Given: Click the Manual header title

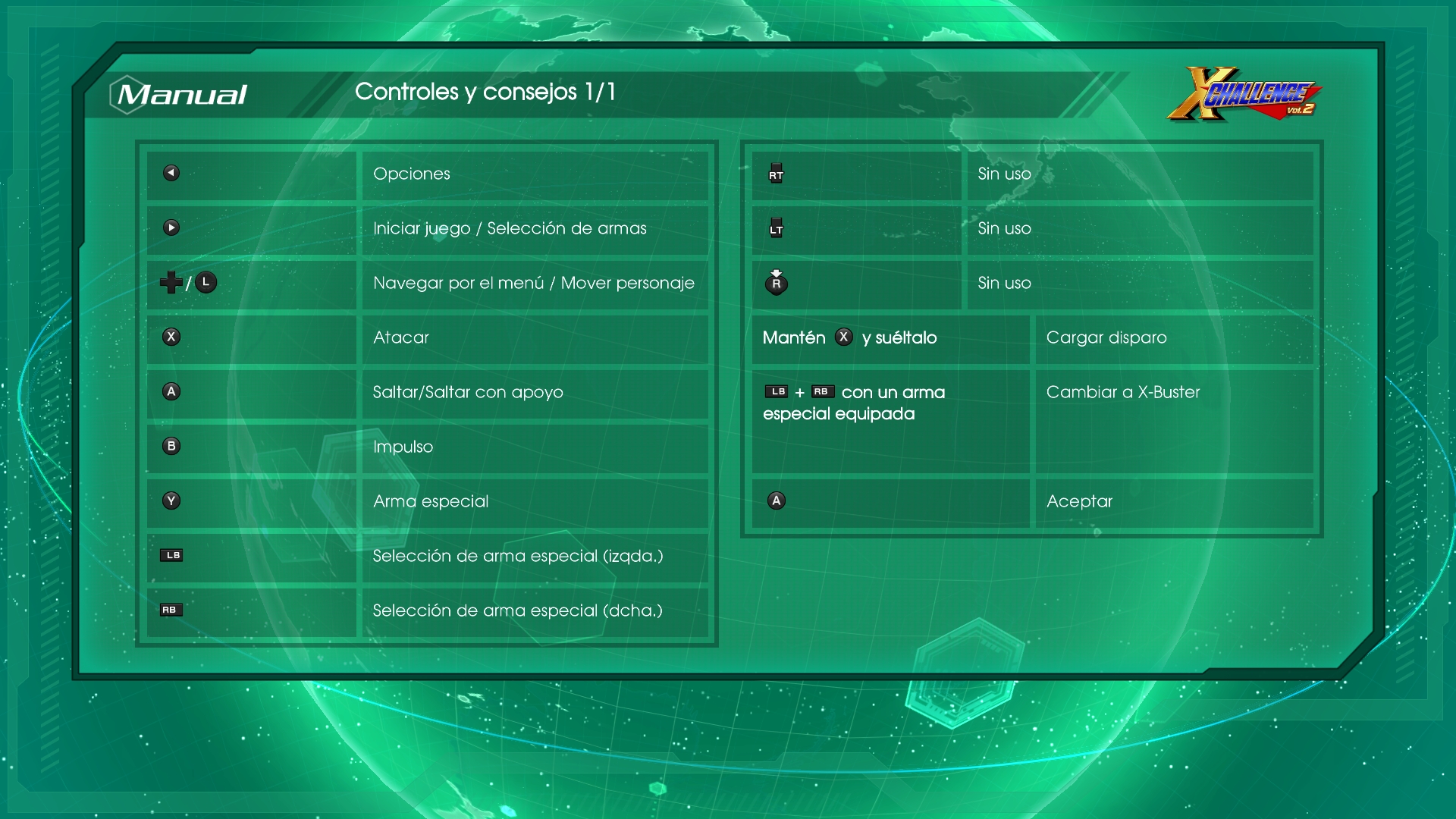Looking at the screenshot, I should click(182, 95).
